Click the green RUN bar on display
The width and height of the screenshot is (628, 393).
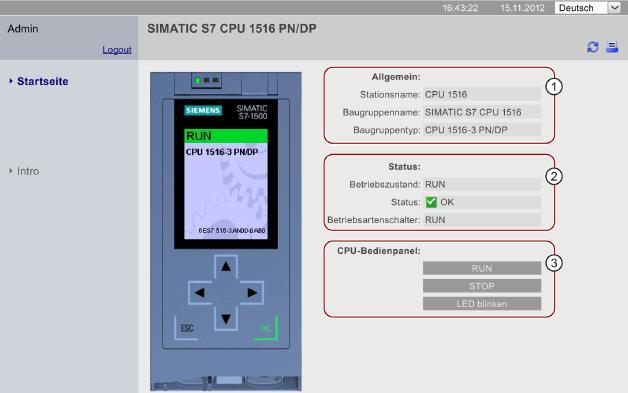coord(226,136)
